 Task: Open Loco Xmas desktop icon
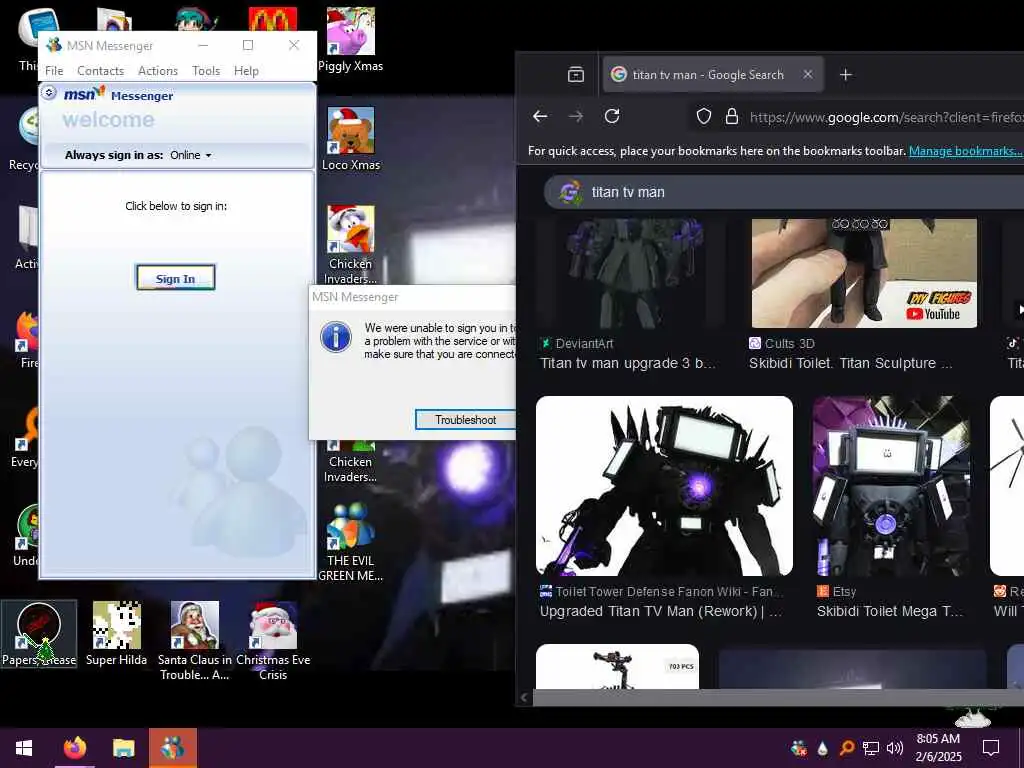[351, 139]
